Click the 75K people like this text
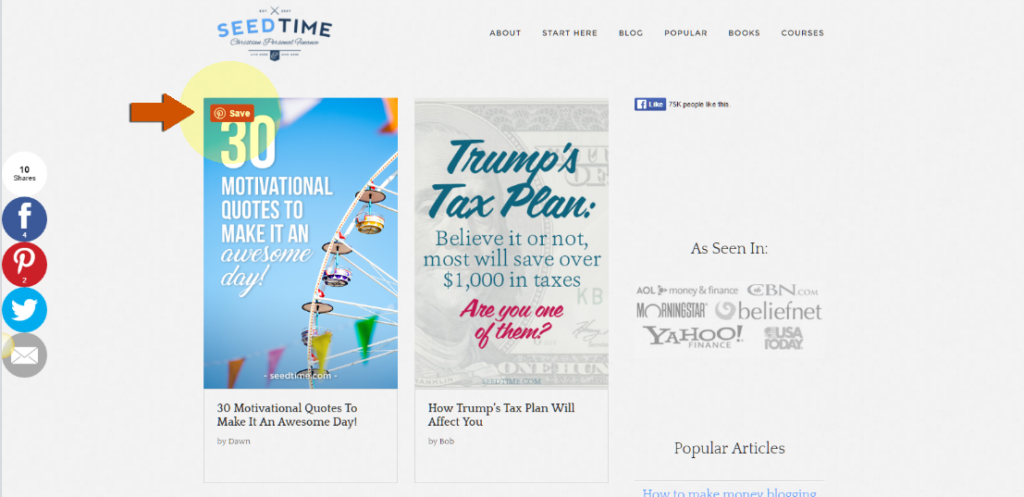The height and width of the screenshot is (497, 1024). 699,104
